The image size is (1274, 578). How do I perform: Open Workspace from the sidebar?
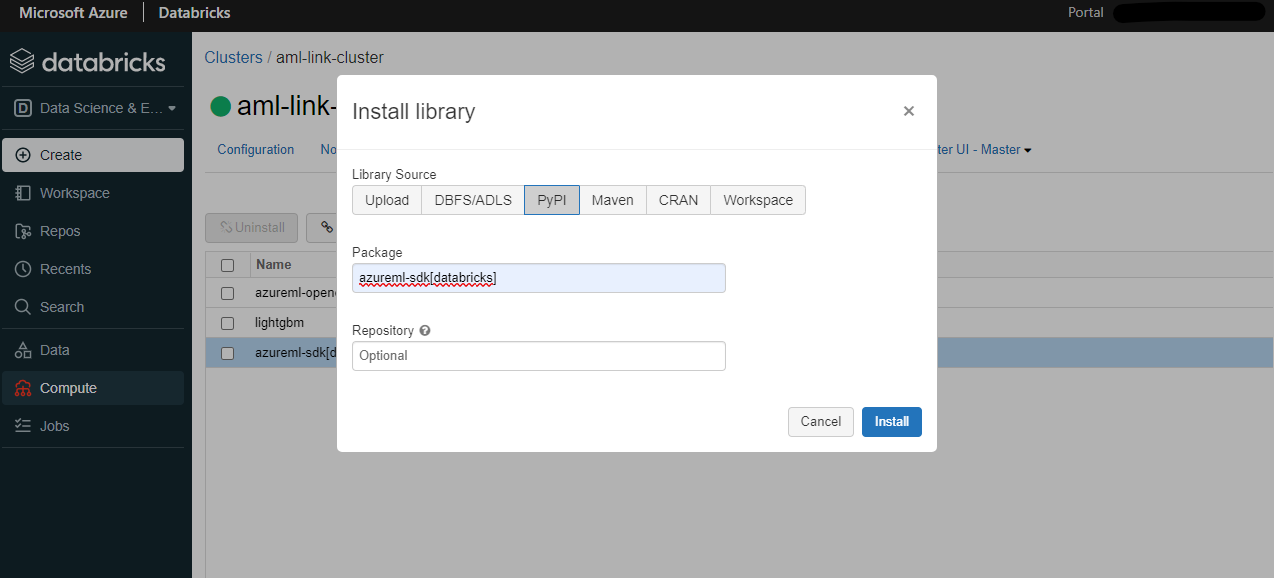pyautogui.click(x=93, y=193)
